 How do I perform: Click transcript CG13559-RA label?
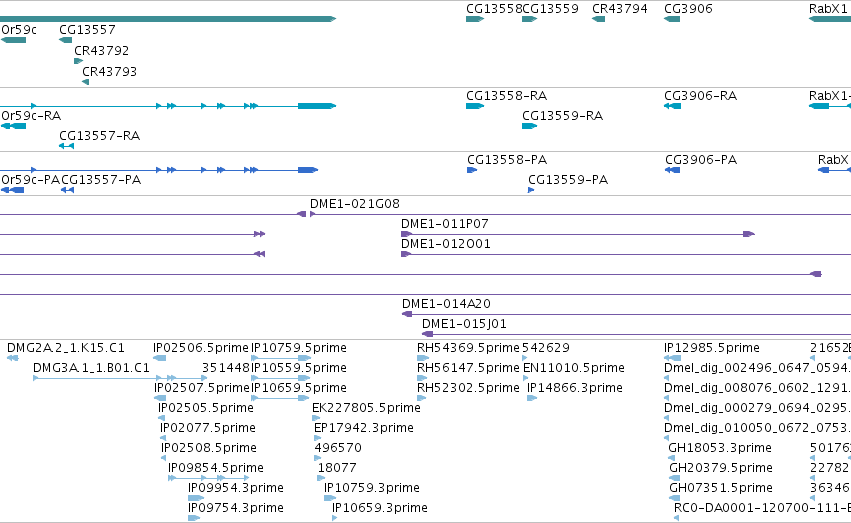click(562, 116)
